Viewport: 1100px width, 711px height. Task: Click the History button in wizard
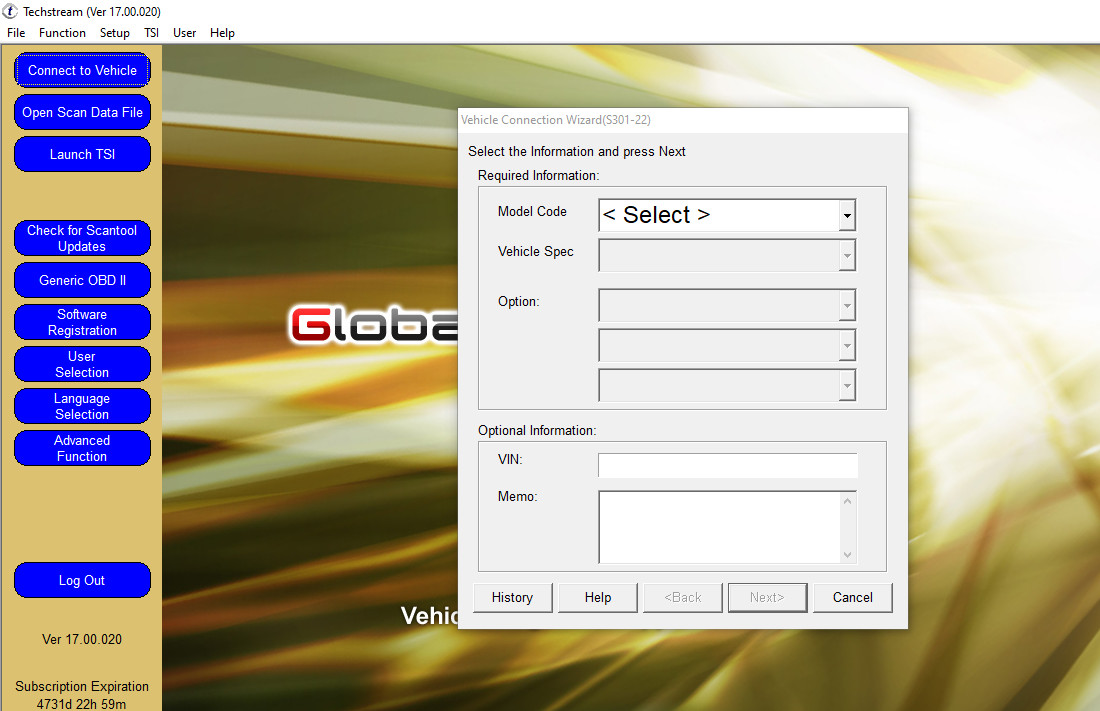(x=513, y=597)
